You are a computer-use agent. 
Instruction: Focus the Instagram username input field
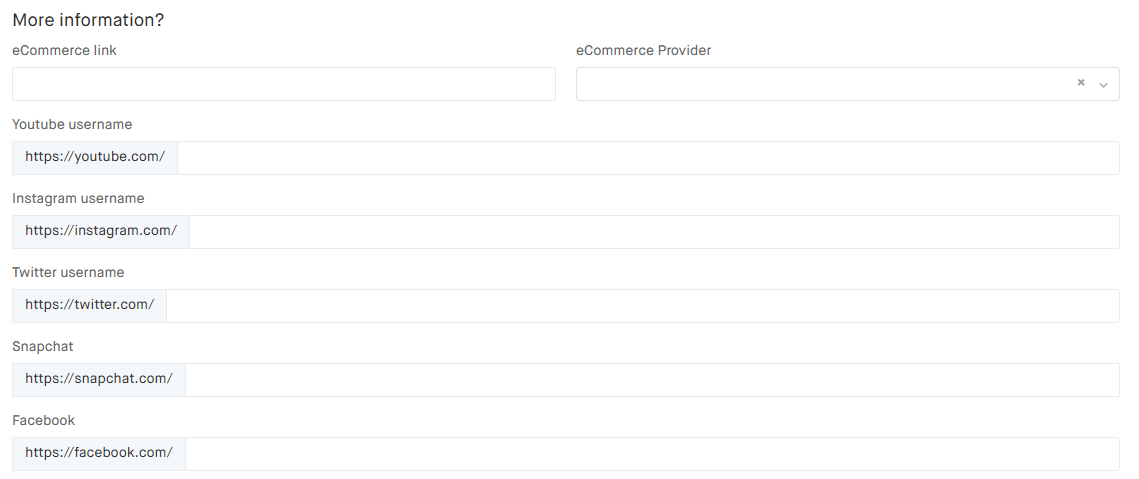[x=654, y=232]
